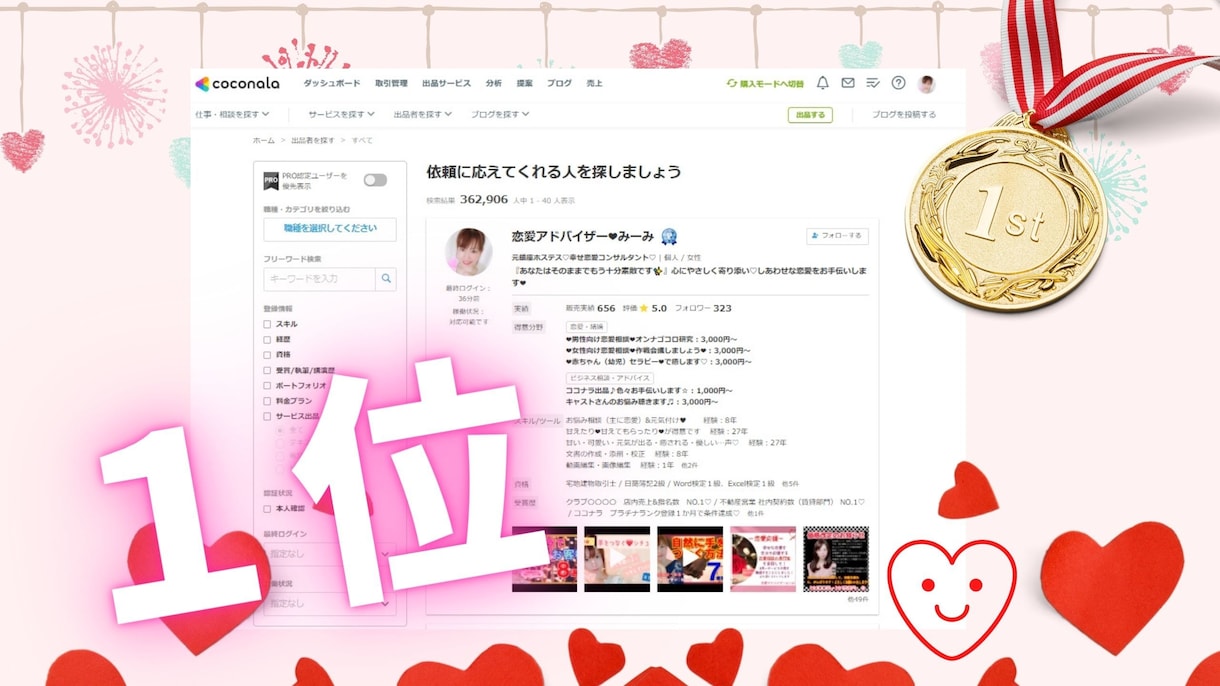Click 購入モードへ切替 link
Image resolution: width=1220 pixels, height=686 pixels.
click(765, 84)
